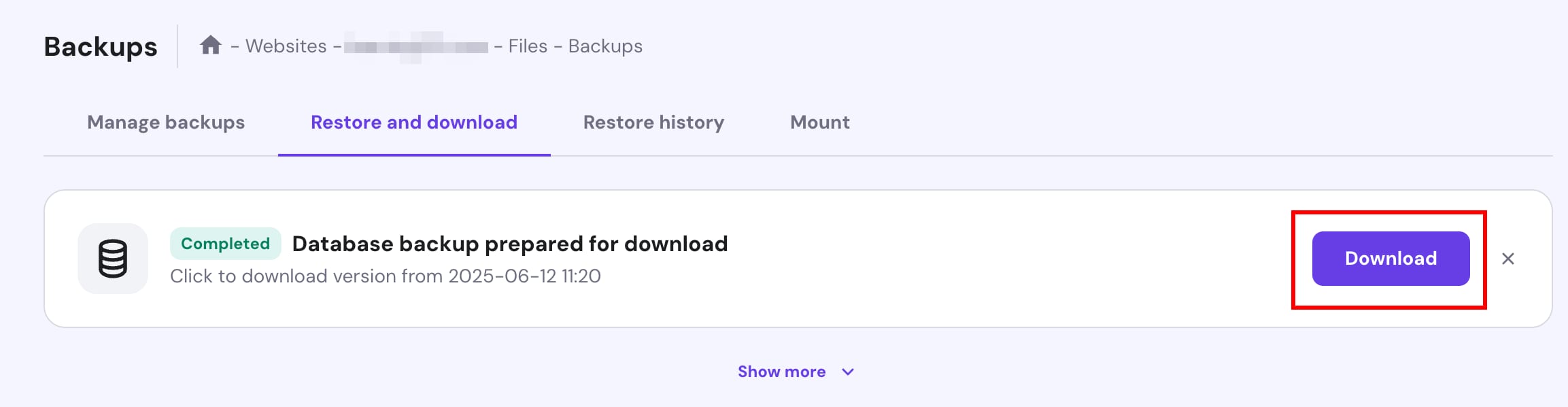
Task: Open the Restore history tab
Action: [x=653, y=123]
